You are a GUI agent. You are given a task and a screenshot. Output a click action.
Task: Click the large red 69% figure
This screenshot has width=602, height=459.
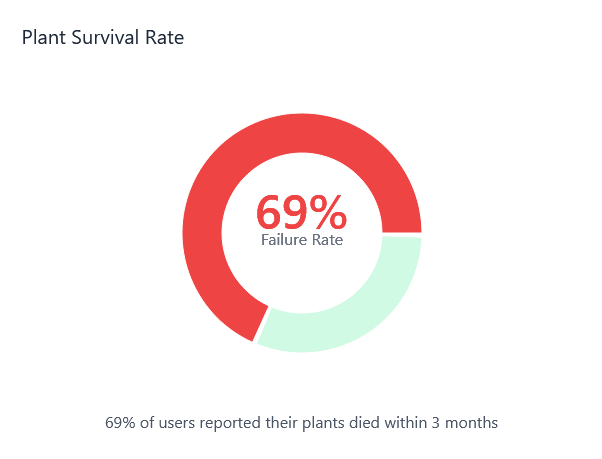tap(301, 212)
